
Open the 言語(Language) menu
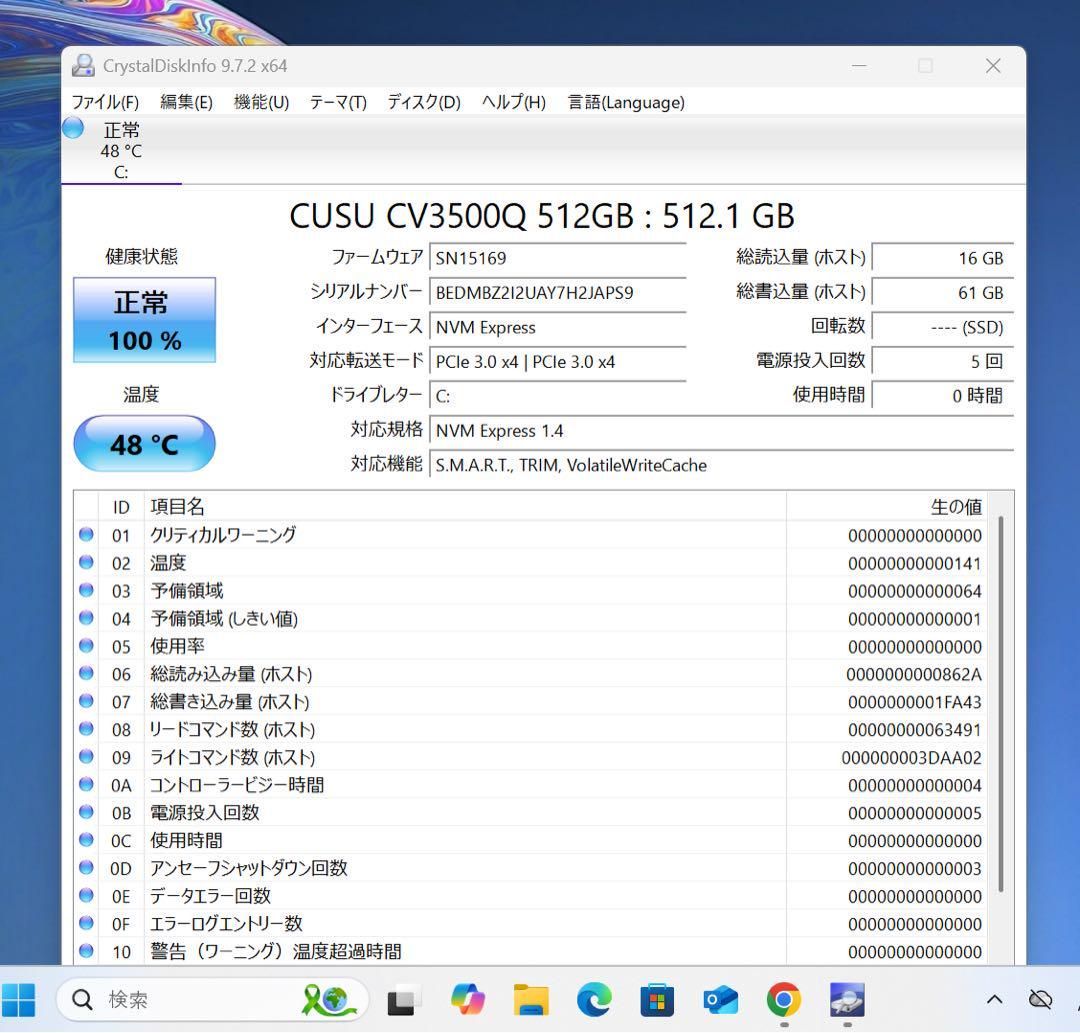625,102
